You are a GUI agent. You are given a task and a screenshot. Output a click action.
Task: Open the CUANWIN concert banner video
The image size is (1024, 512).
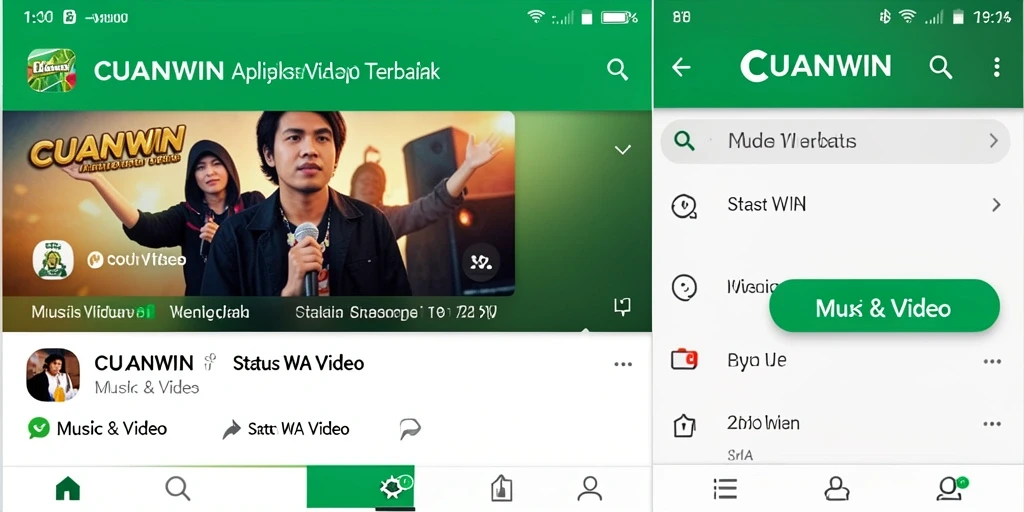(x=259, y=203)
